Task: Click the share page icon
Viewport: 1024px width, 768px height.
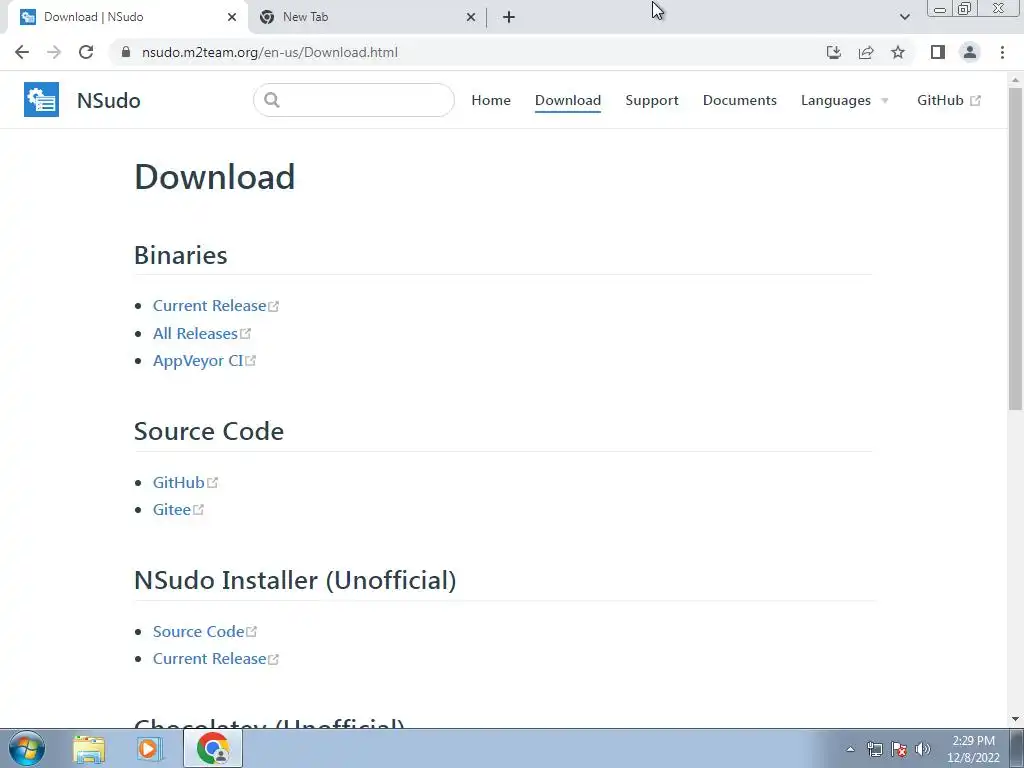Action: pos(866,52)
